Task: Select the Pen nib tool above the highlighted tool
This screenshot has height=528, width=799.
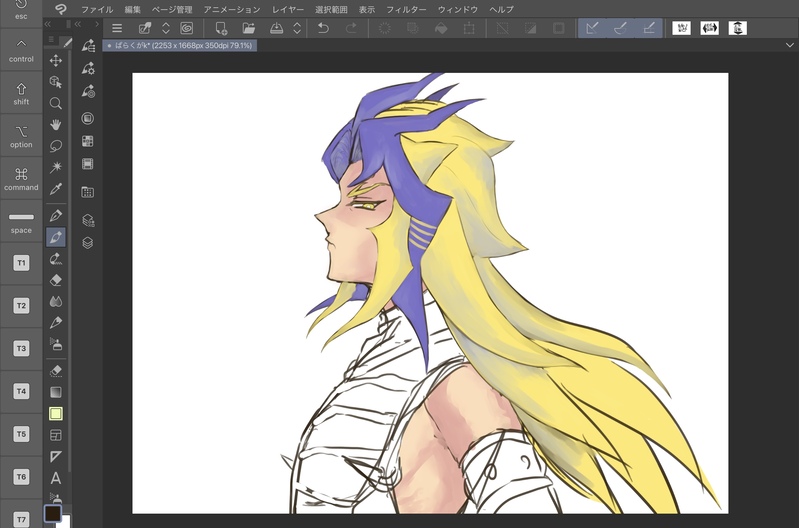Action: click(x=56, y=215)
